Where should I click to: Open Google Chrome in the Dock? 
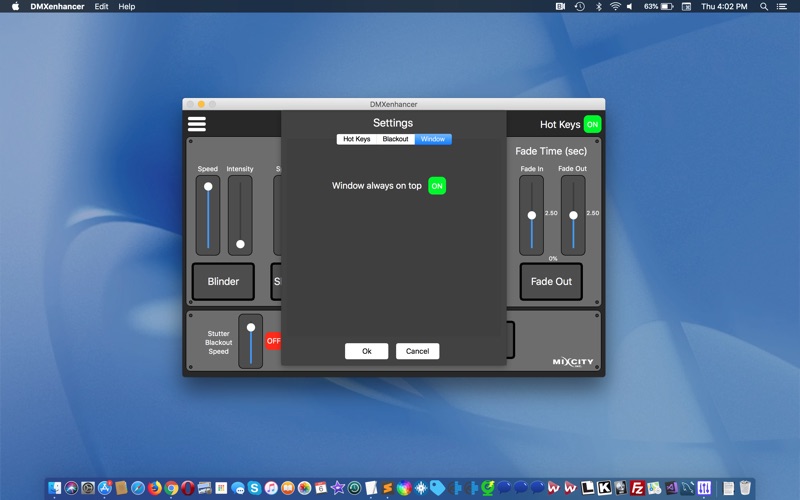tap(171, 488)
